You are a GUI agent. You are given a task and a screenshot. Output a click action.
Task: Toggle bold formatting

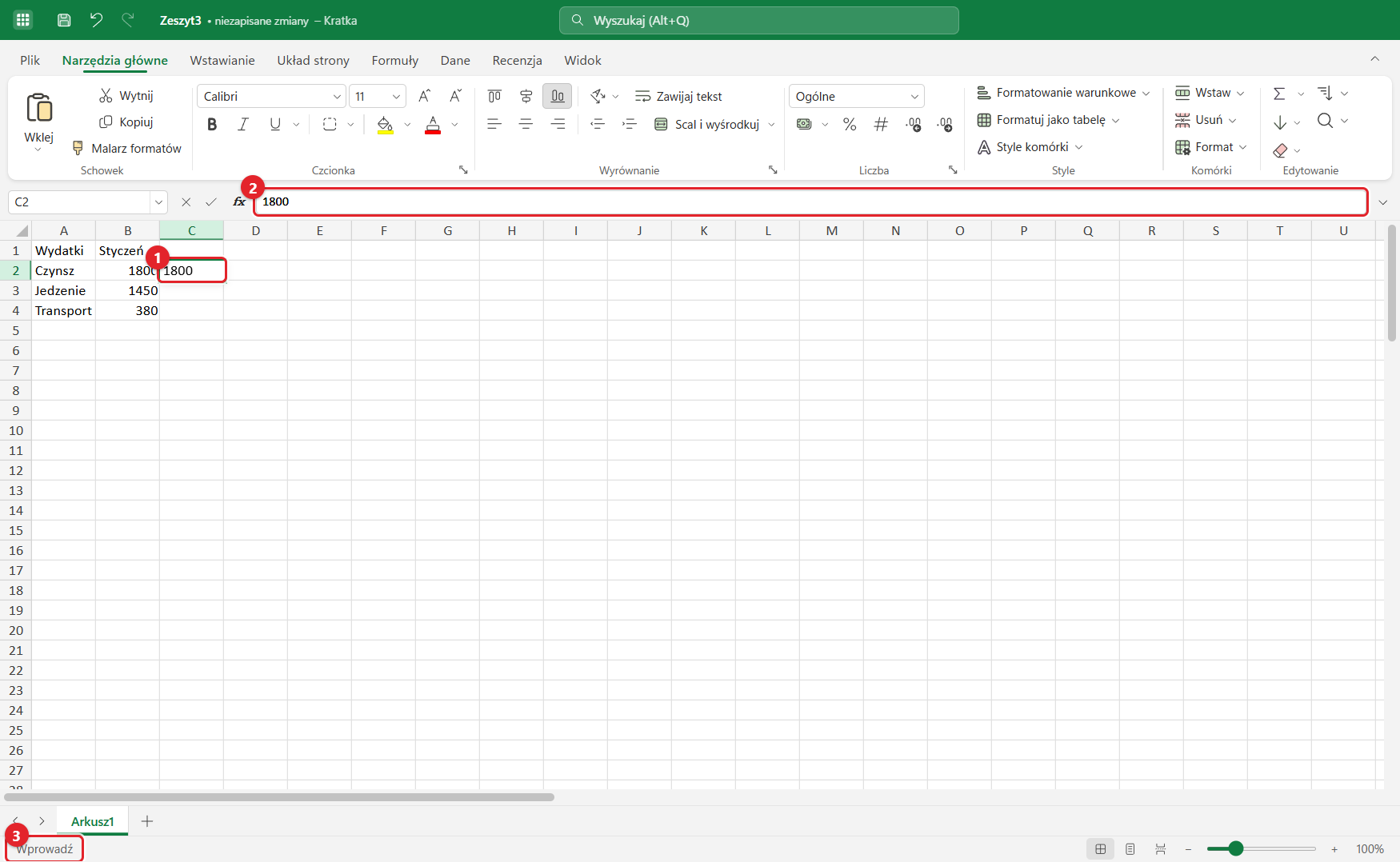pyautogui.click(x=212, y=125)
